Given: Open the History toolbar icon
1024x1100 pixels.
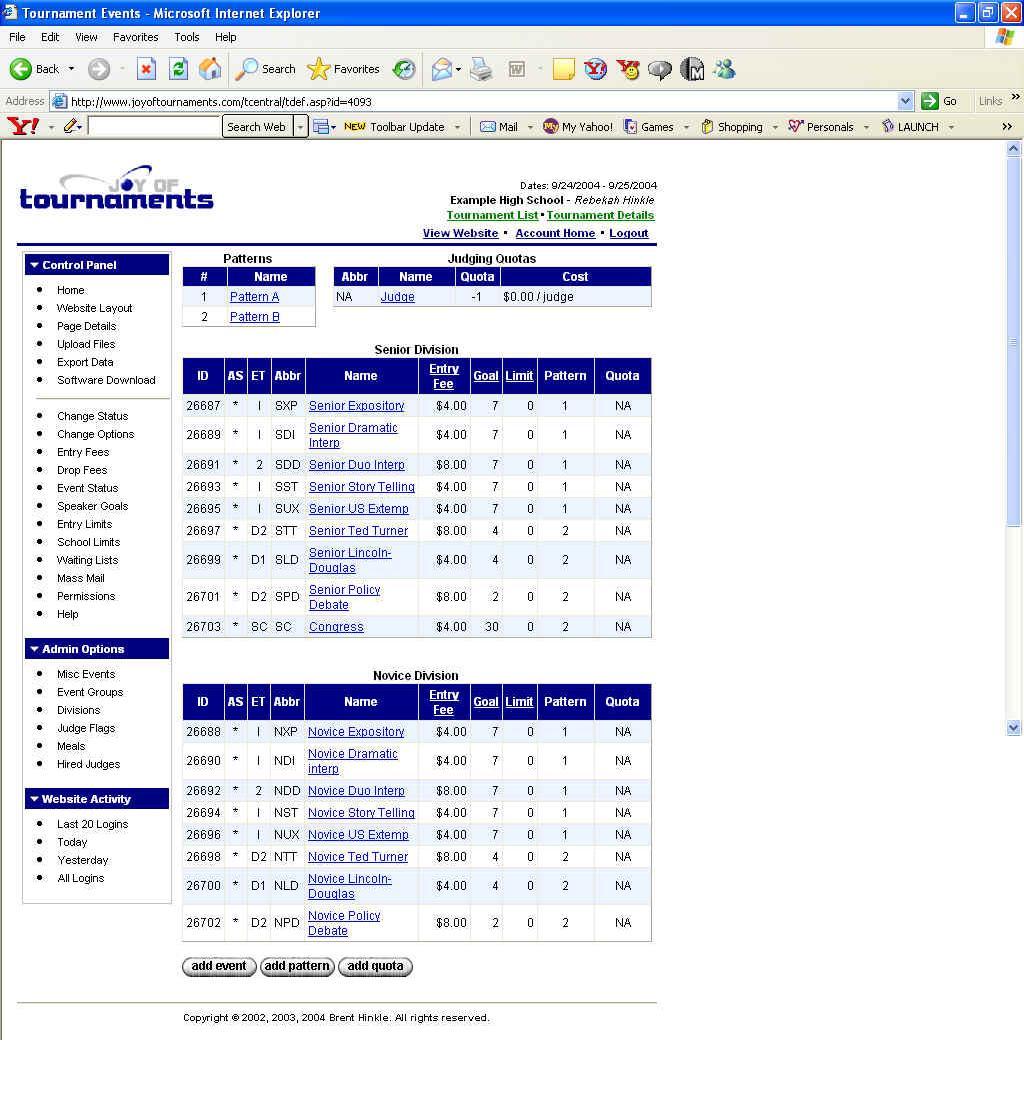Looking at the screenshot, I should click(404, 69).
